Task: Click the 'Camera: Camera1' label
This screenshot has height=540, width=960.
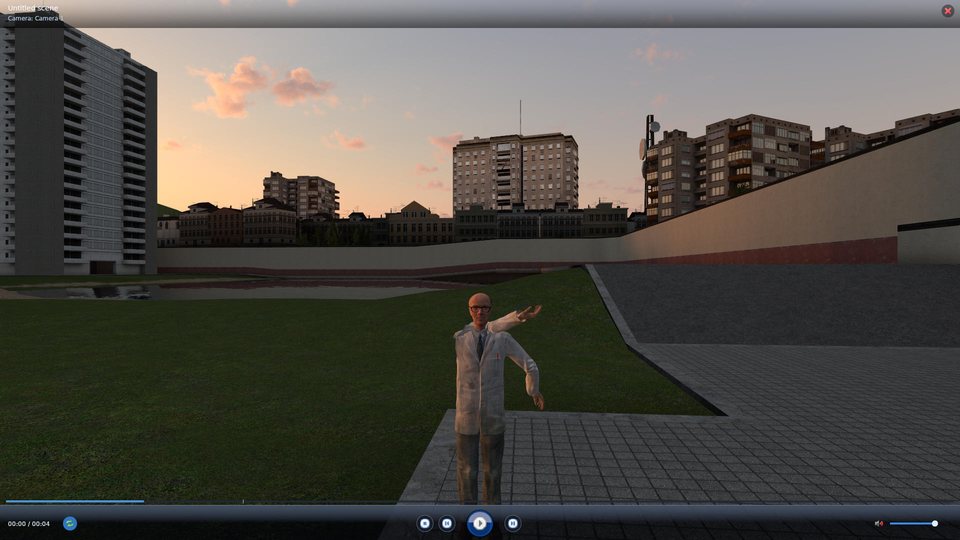Action: [x=35, y=18]
